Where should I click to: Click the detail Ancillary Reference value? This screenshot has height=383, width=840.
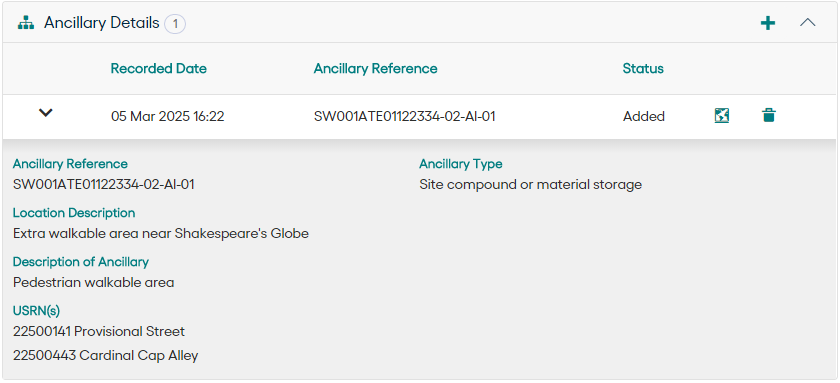click(103, 185)
